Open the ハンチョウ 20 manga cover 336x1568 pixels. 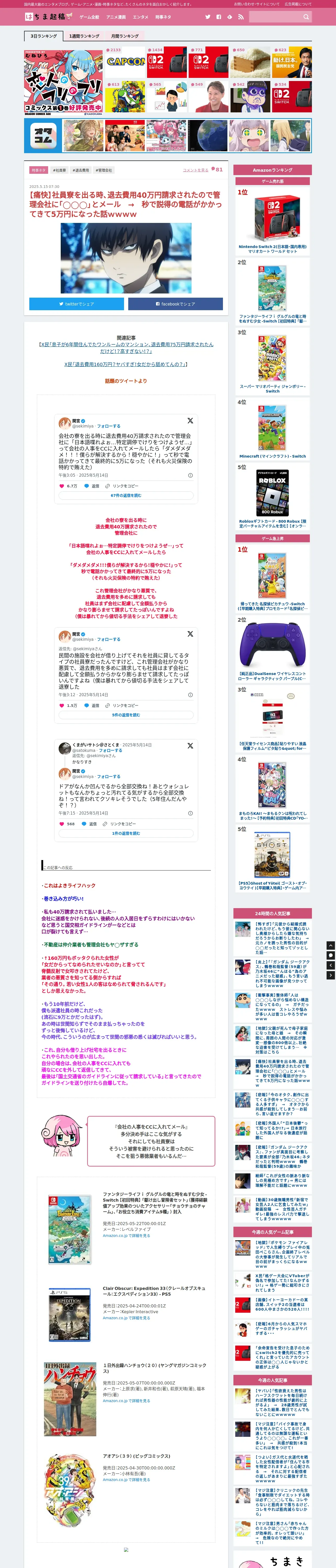coord(70,1399)
